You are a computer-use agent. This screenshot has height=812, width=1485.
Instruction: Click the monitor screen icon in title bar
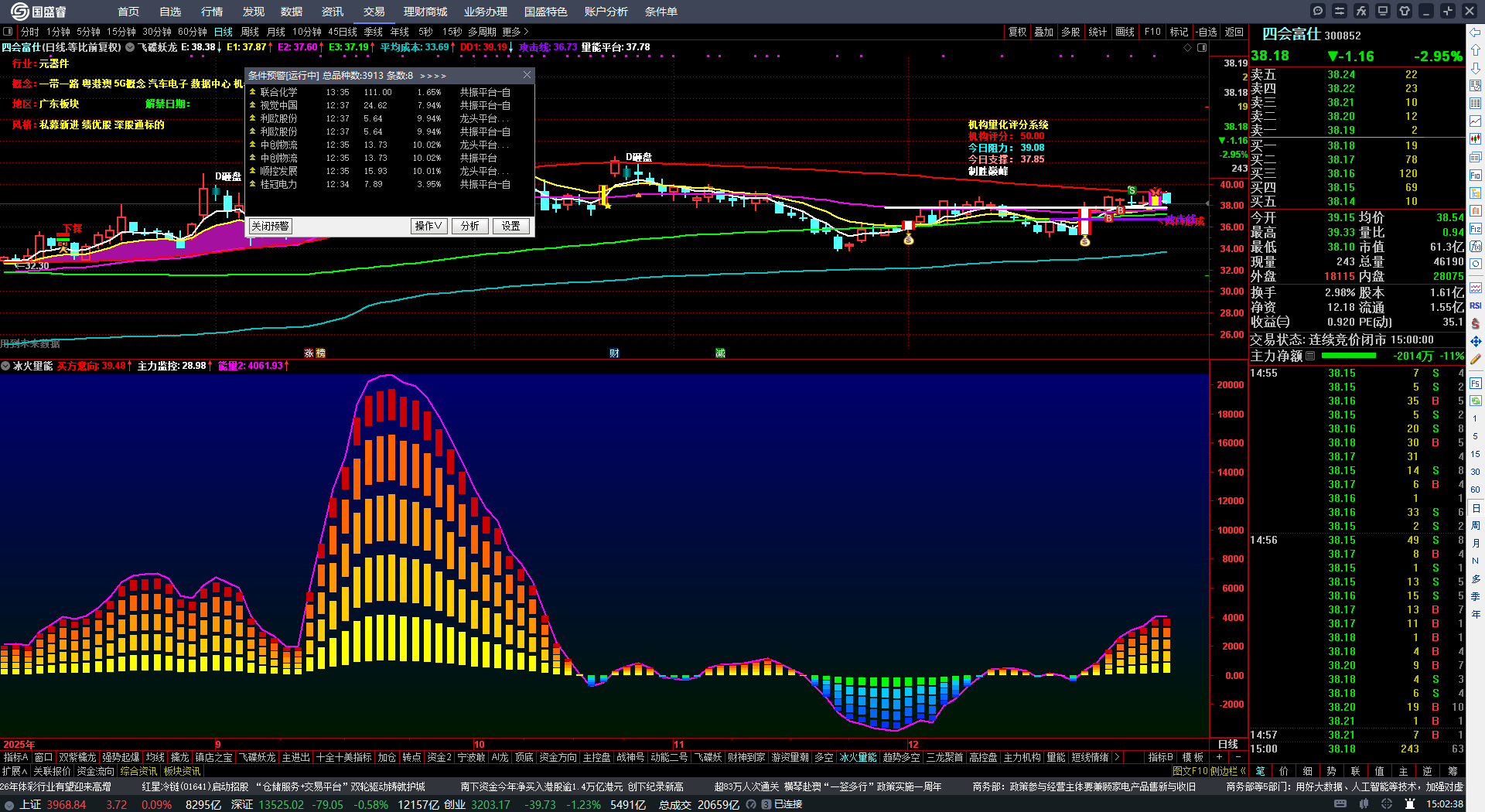1383,11
